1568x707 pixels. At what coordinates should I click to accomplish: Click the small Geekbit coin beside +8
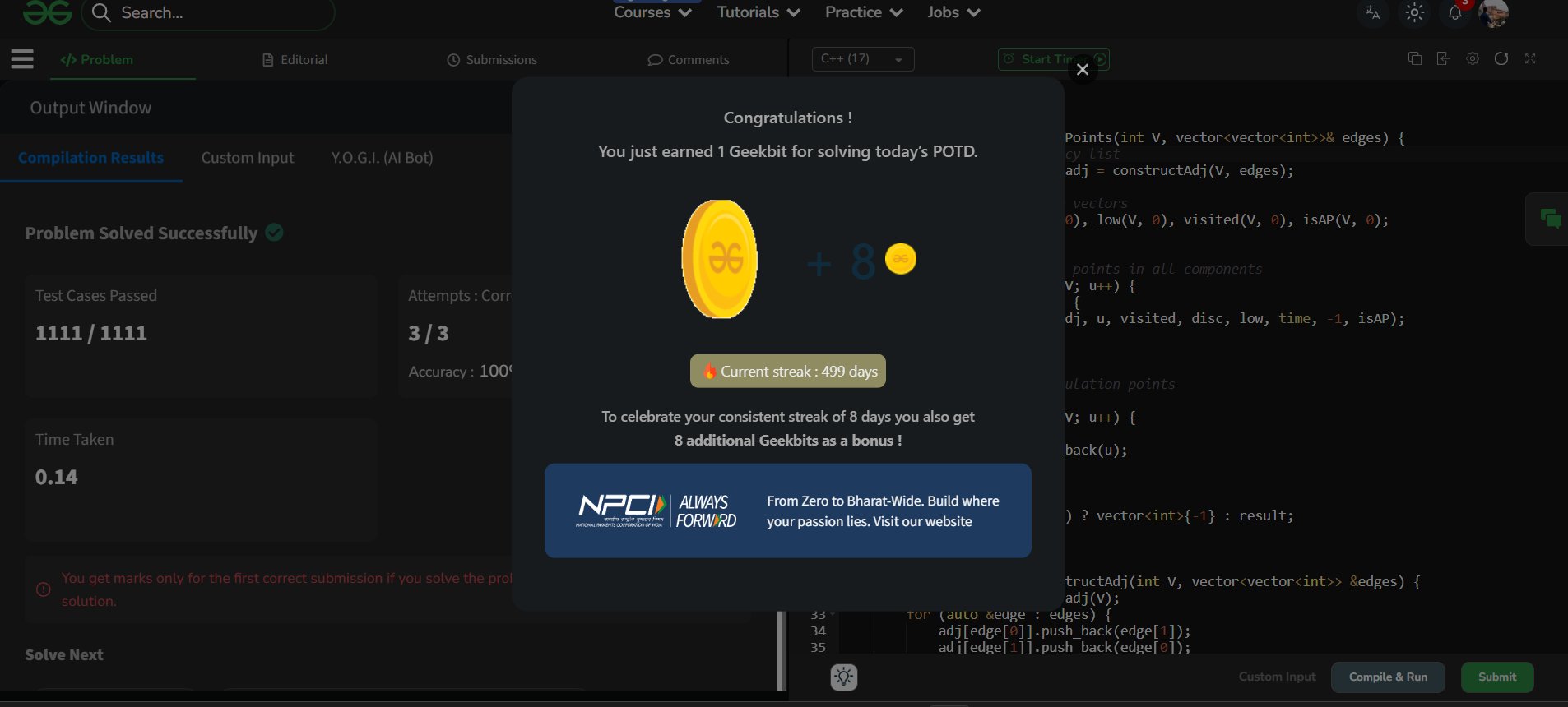pos(901,259)
